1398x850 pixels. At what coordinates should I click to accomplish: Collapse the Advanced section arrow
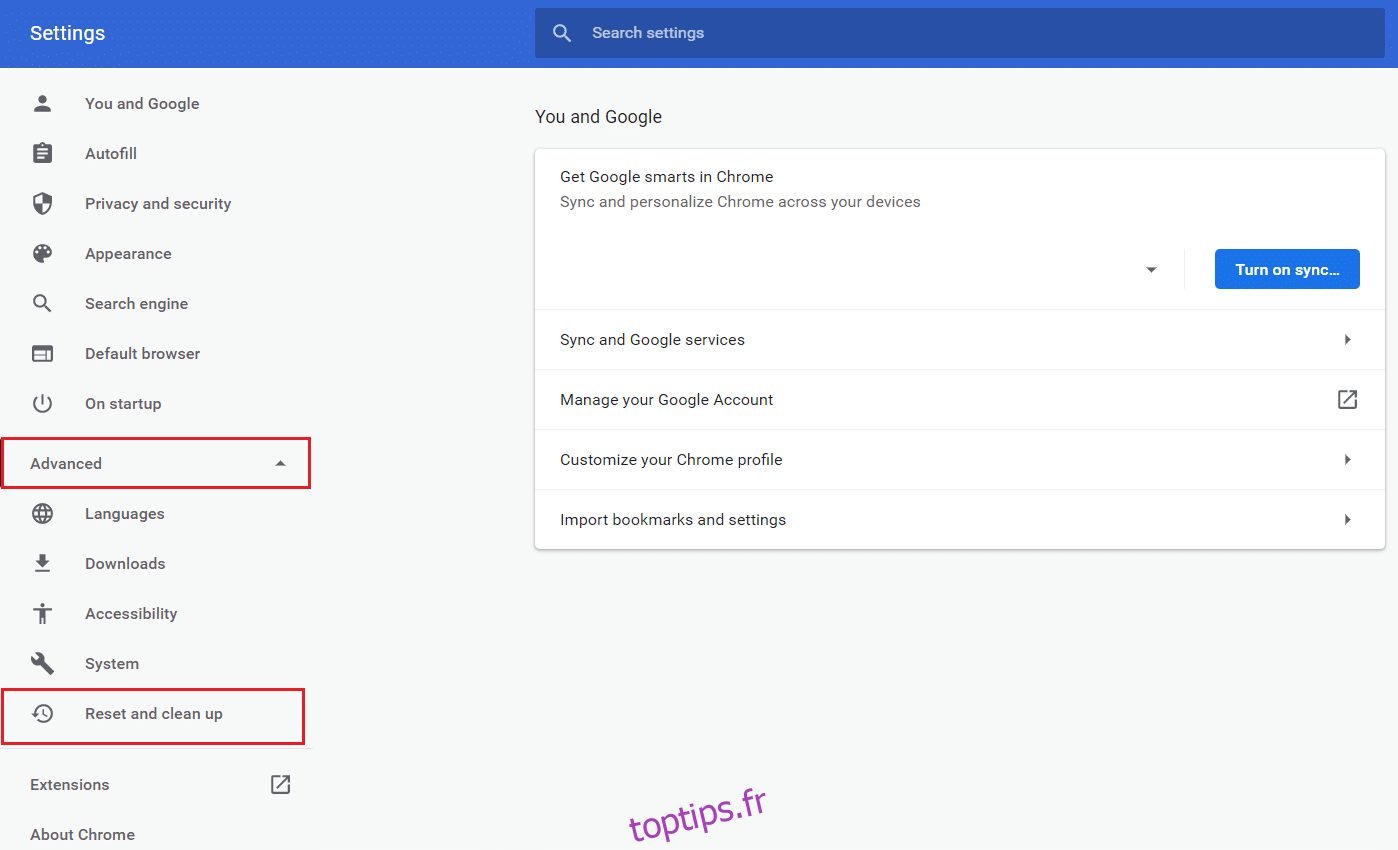pyautogui.click(x=281, y=463)
